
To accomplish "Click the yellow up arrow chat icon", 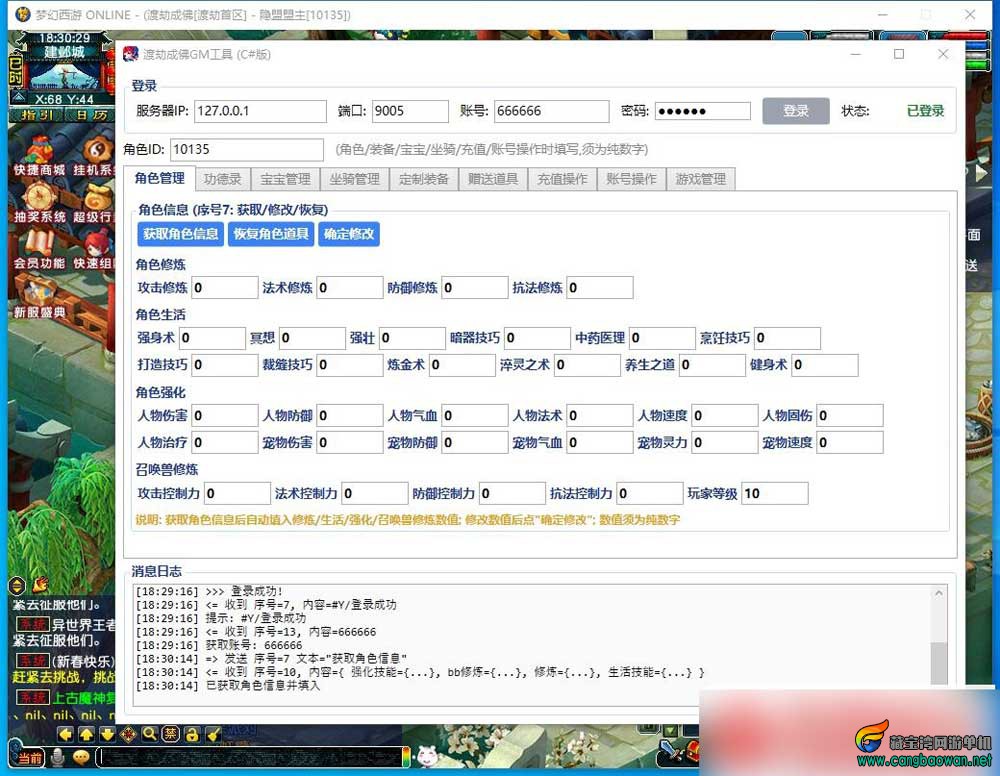I will click(86, 735).
